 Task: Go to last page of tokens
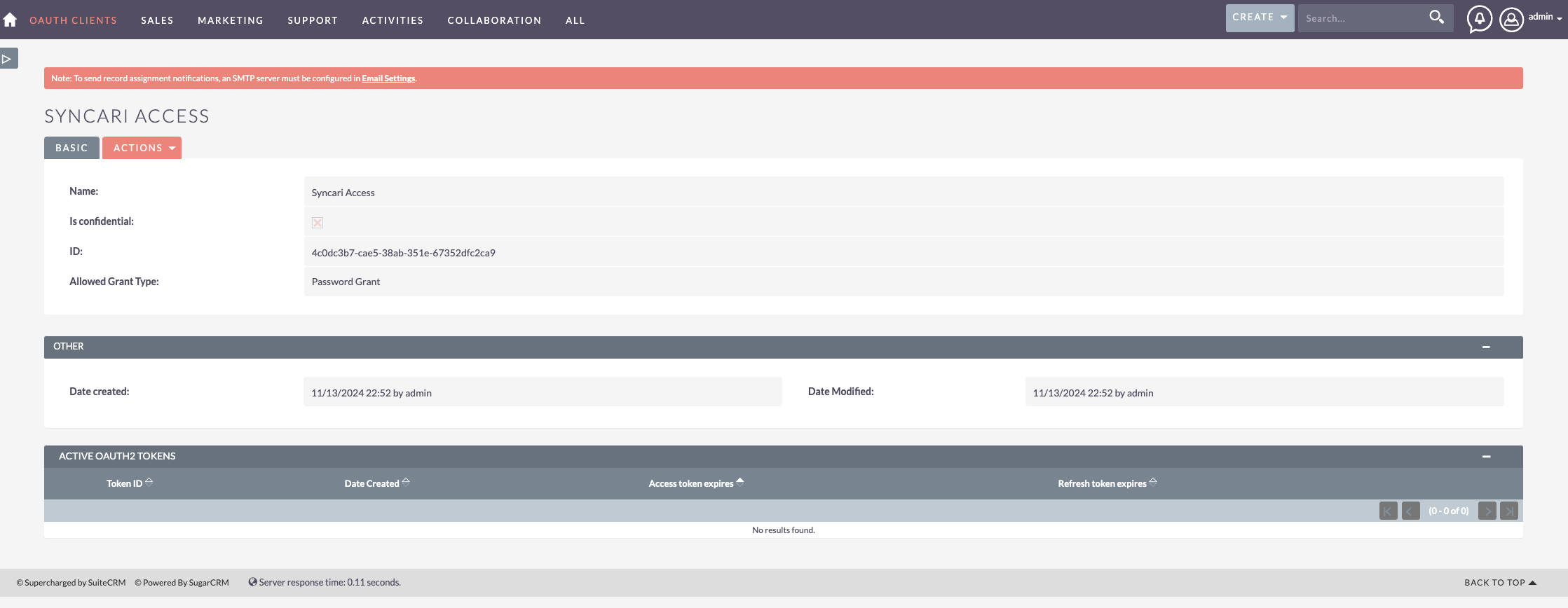[1509, 511]
